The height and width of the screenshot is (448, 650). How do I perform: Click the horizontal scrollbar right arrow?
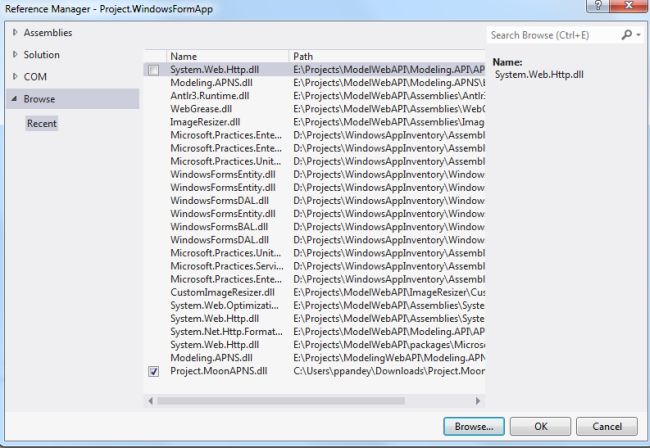coord(478,400)
